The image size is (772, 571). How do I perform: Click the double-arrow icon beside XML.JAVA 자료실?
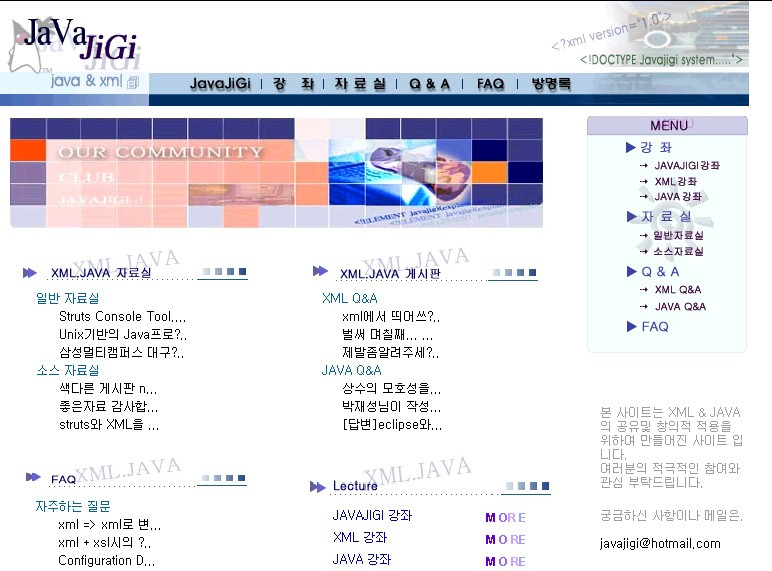(x=30, y=273)
